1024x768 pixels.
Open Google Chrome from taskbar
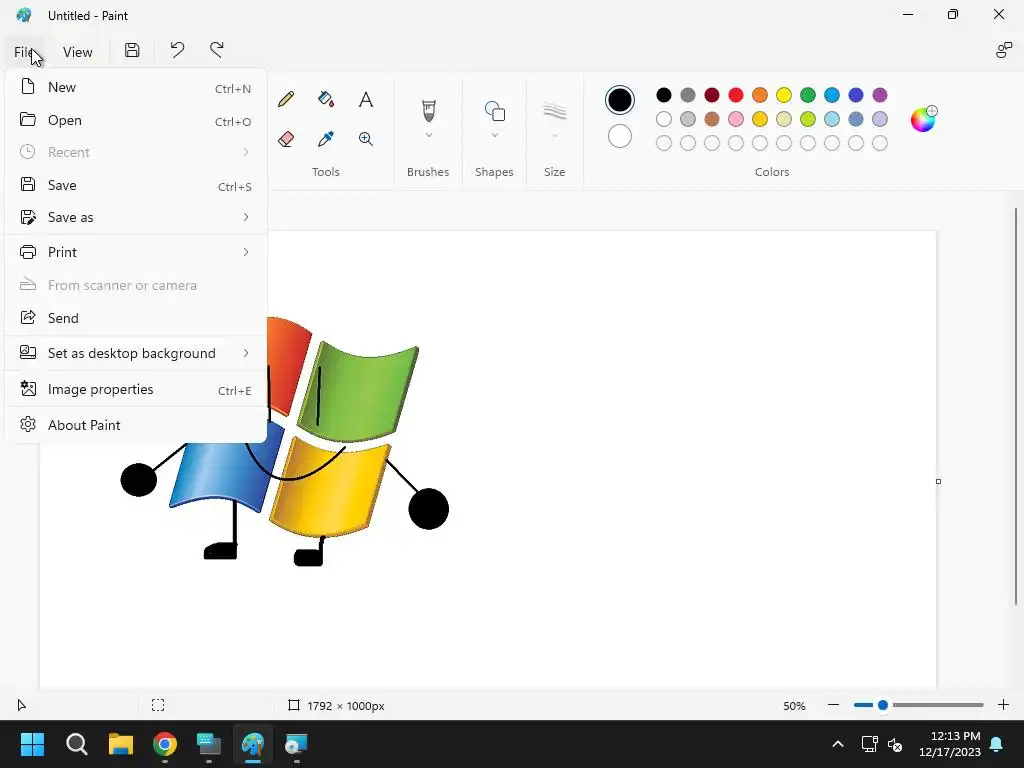[x=165, y=744]
